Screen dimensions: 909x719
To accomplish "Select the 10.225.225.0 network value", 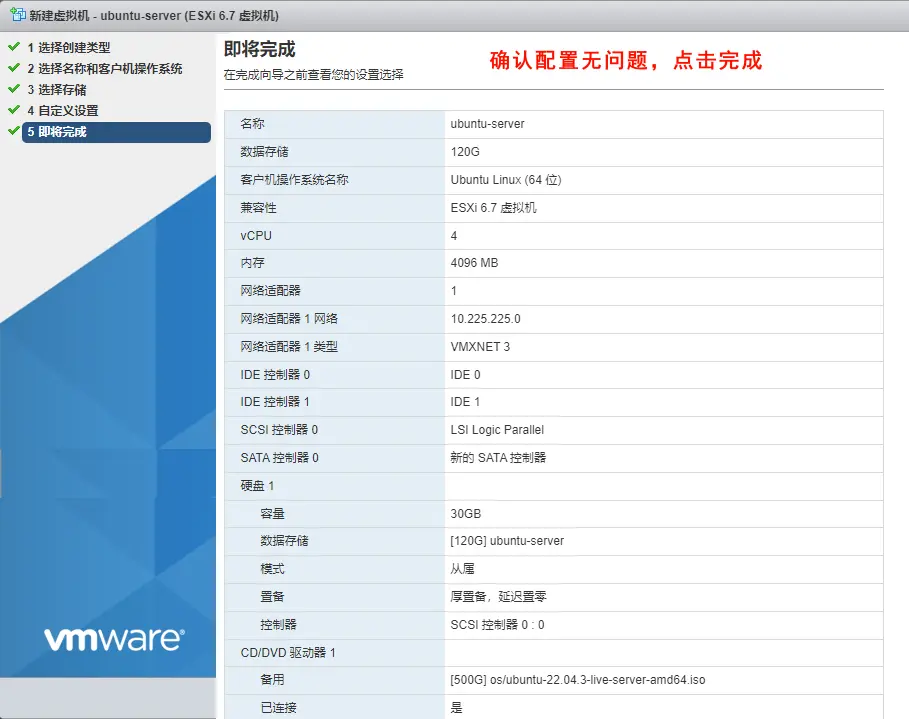I will 486,319.
